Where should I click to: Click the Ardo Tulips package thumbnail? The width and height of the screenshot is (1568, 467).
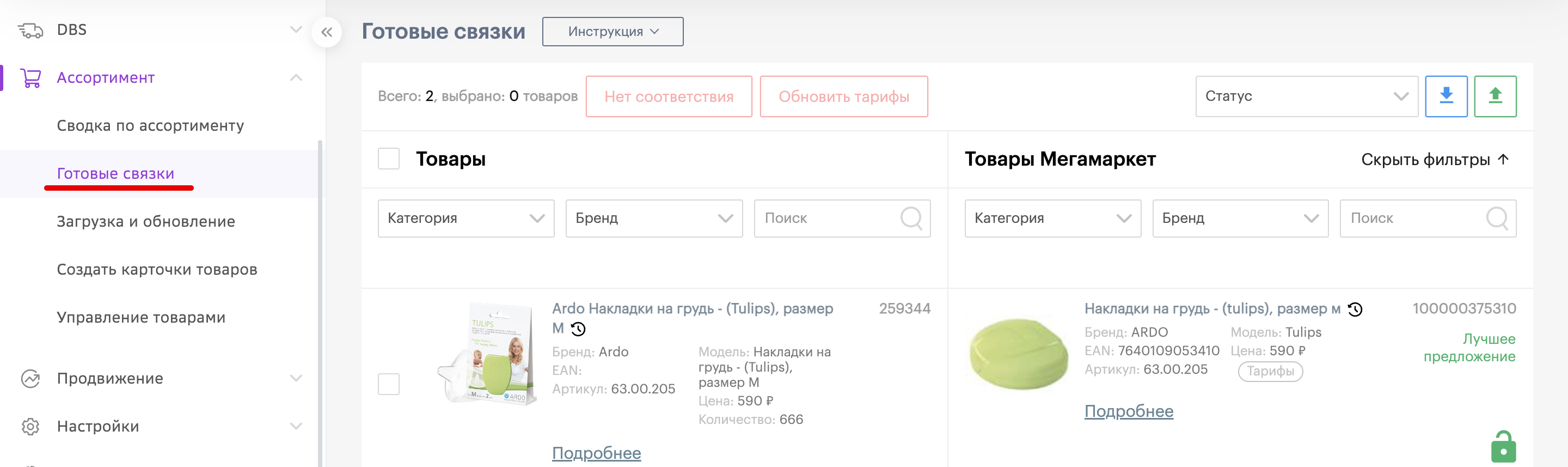[488, 354]
